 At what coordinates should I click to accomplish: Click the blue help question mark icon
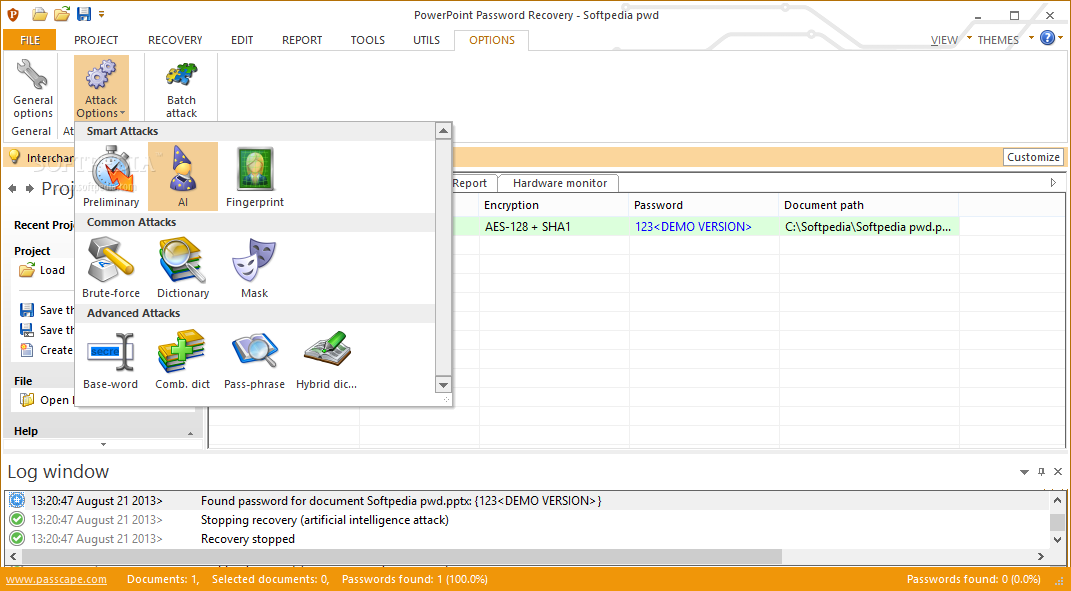(1047, 38)
